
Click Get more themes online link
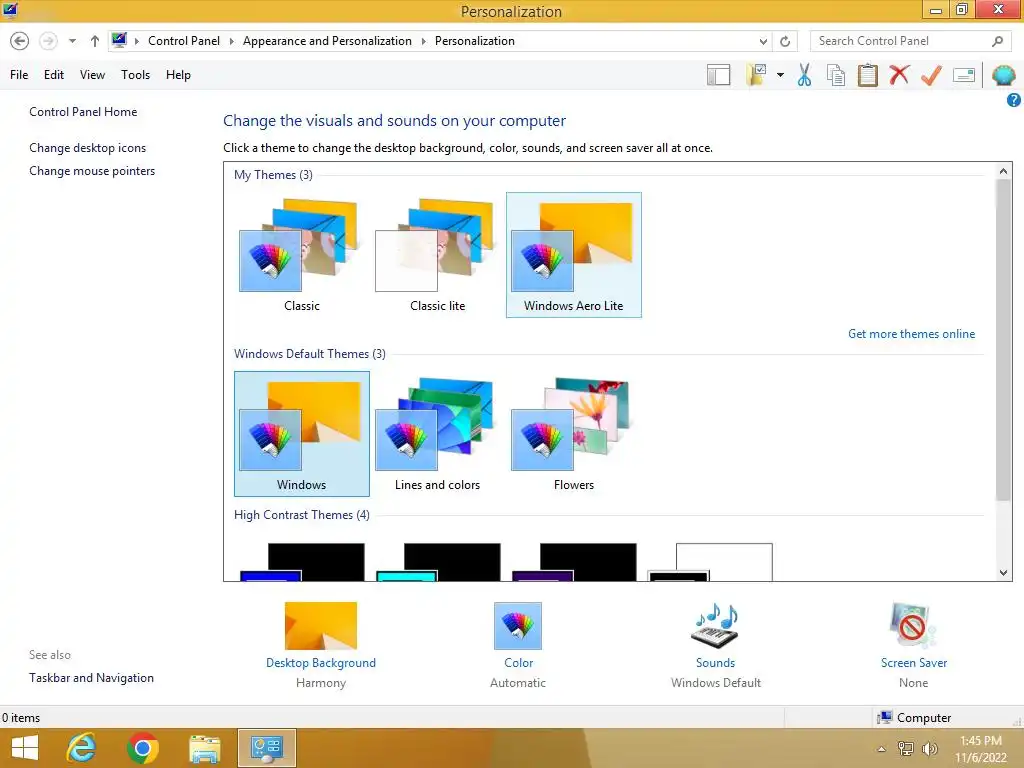point(911,334)
